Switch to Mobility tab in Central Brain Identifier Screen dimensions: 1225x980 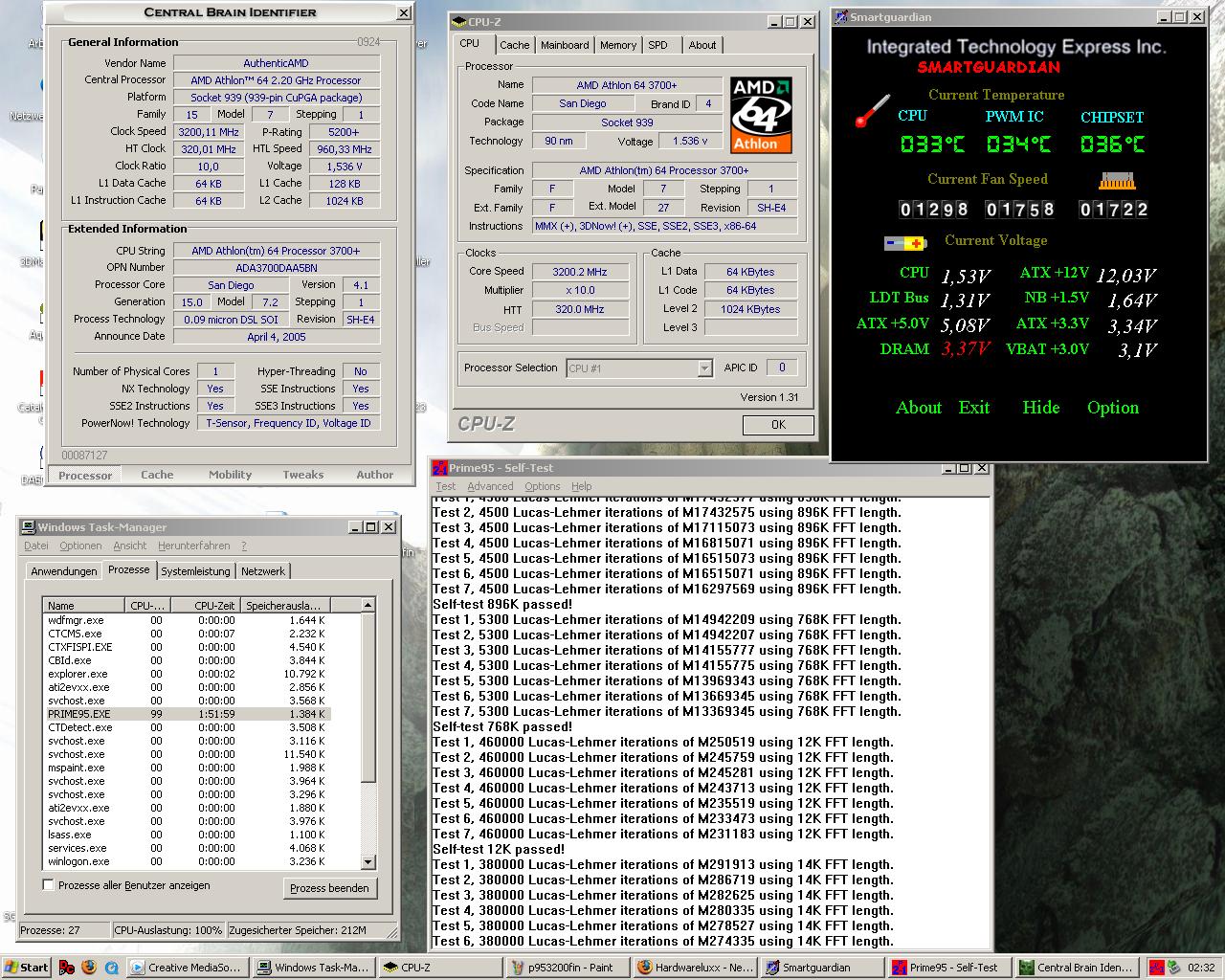coord(231,475)
